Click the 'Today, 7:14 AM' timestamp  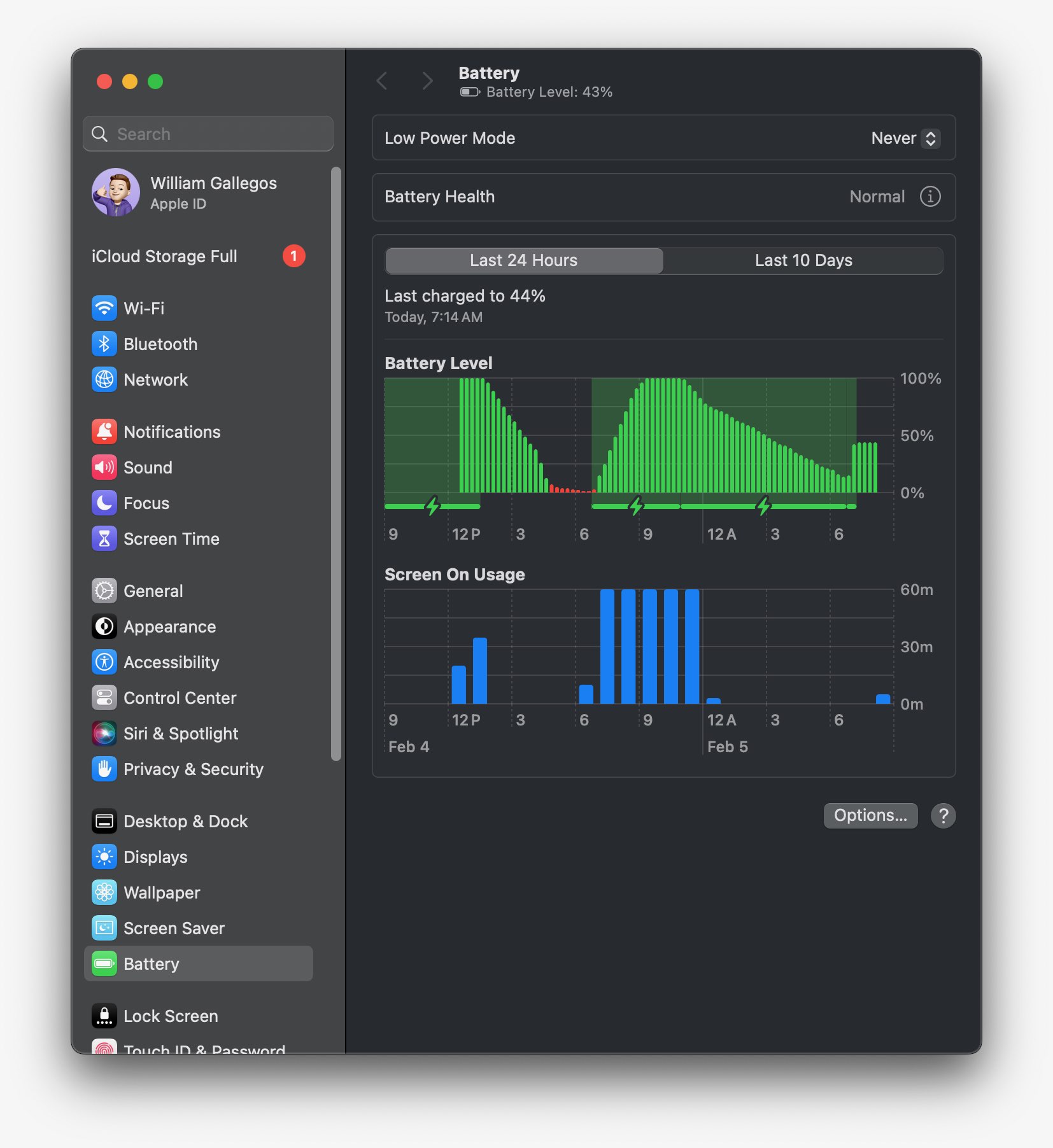[434, 317]
